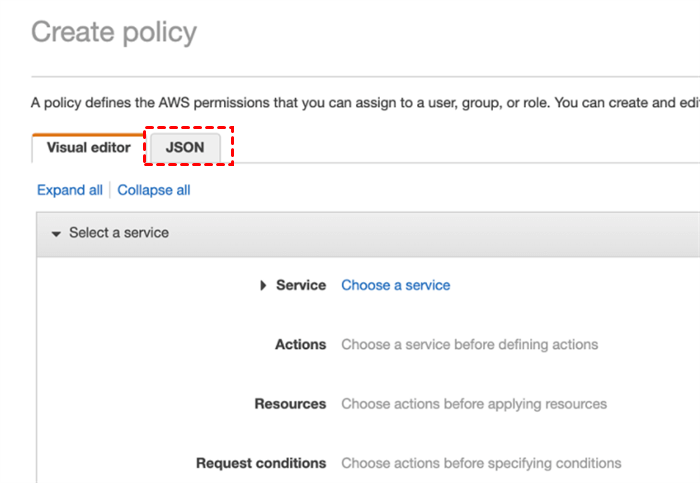Select the Visual editor tab

click(88, 147)
